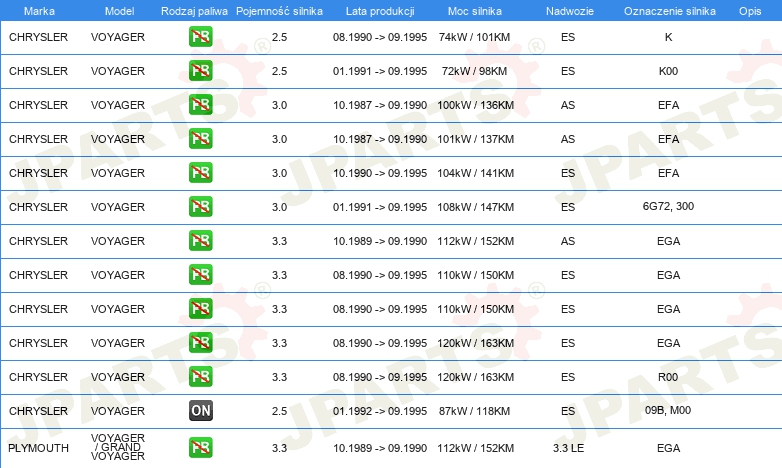Click the 10.1989 -> 09.1990 cell in the PLYMOUTH row
Viewport: 782px width, 468px height.
click(380, 448)
